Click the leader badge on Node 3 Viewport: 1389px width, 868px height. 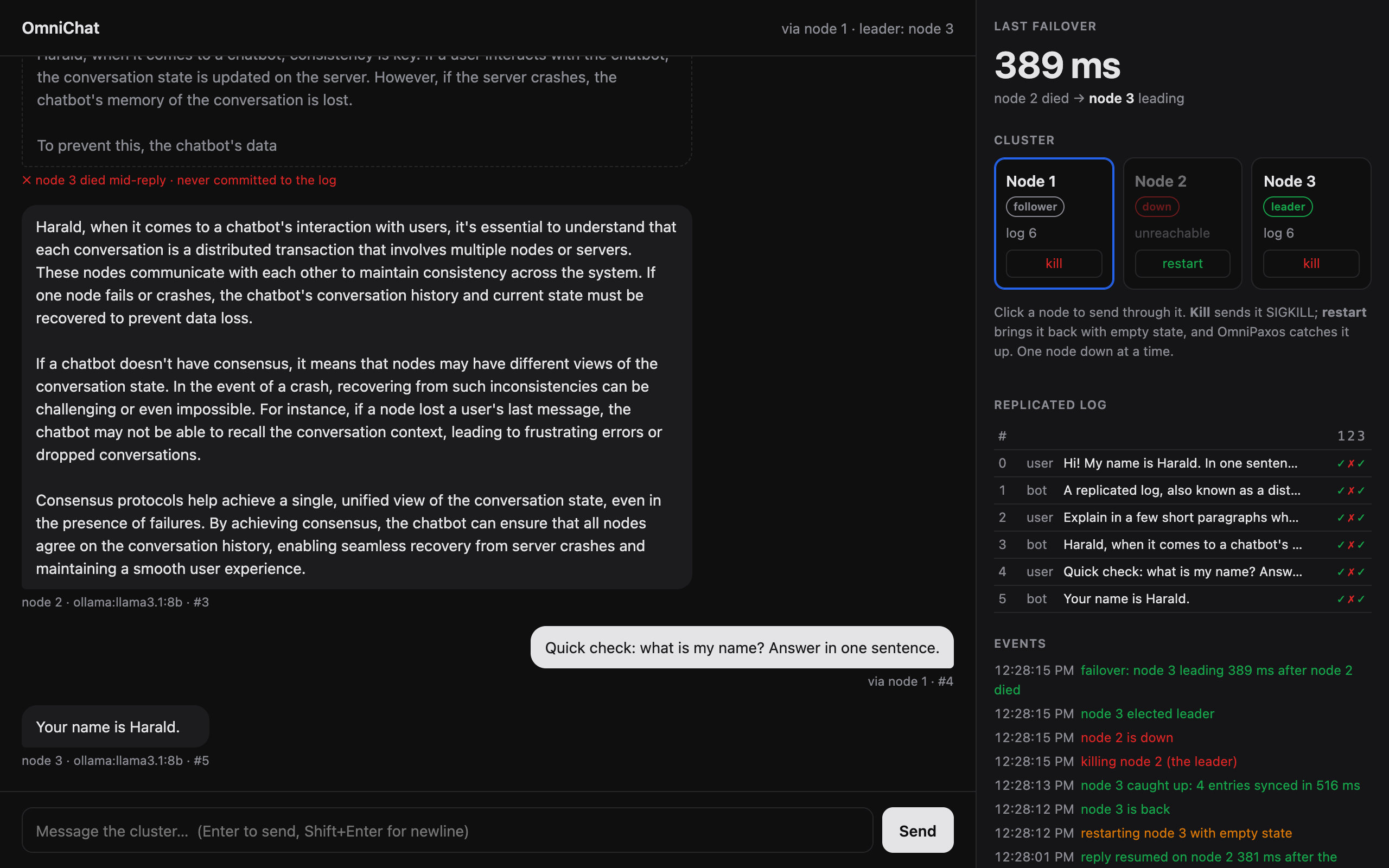tap(1288, 207)
